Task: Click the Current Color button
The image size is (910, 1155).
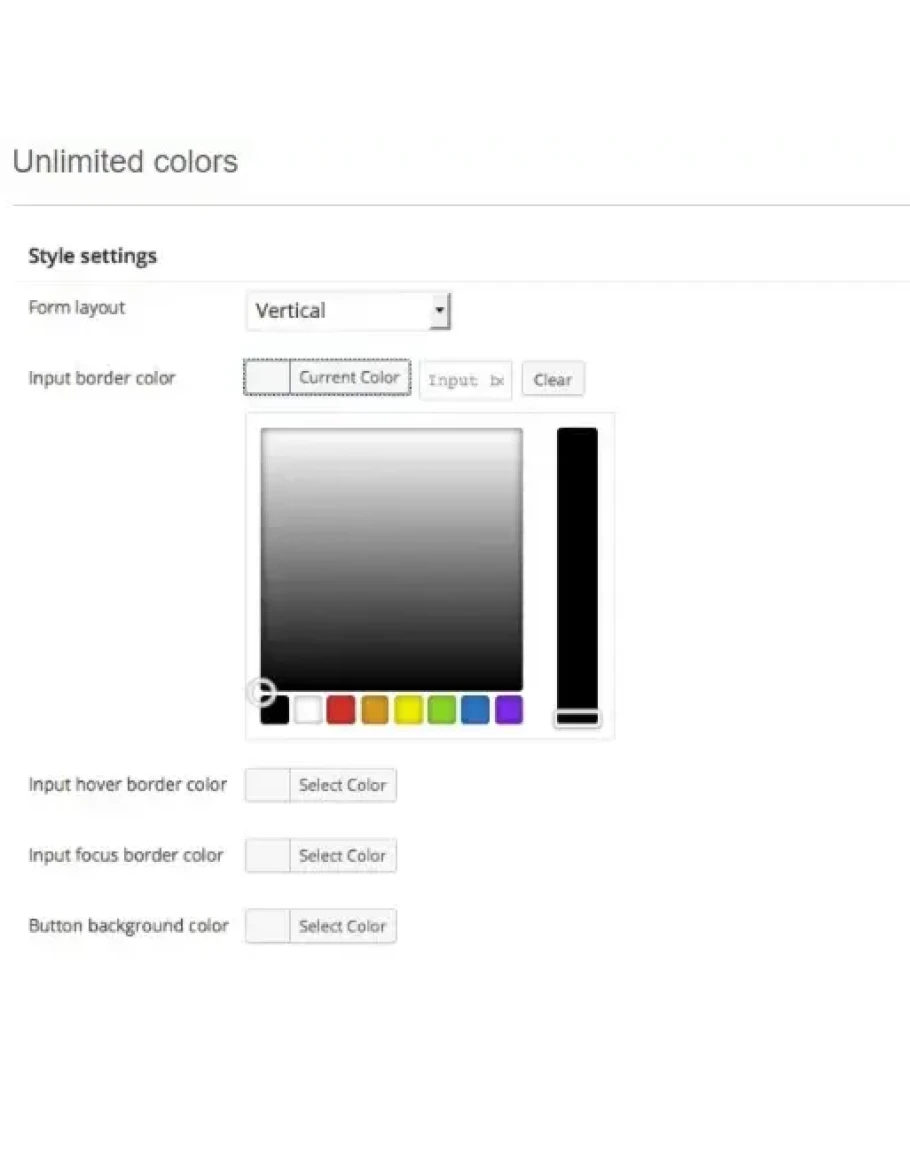Action: [x=349, y=377]
